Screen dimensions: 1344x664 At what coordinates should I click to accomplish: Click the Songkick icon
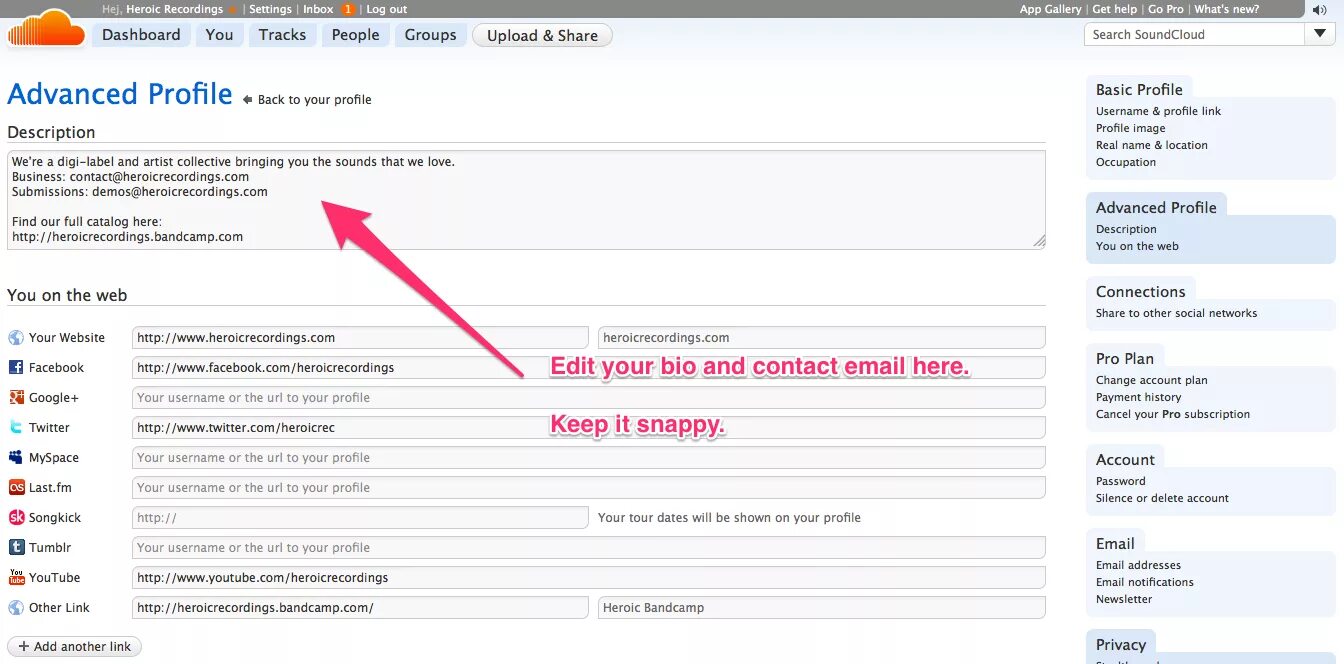coord(16,518)
